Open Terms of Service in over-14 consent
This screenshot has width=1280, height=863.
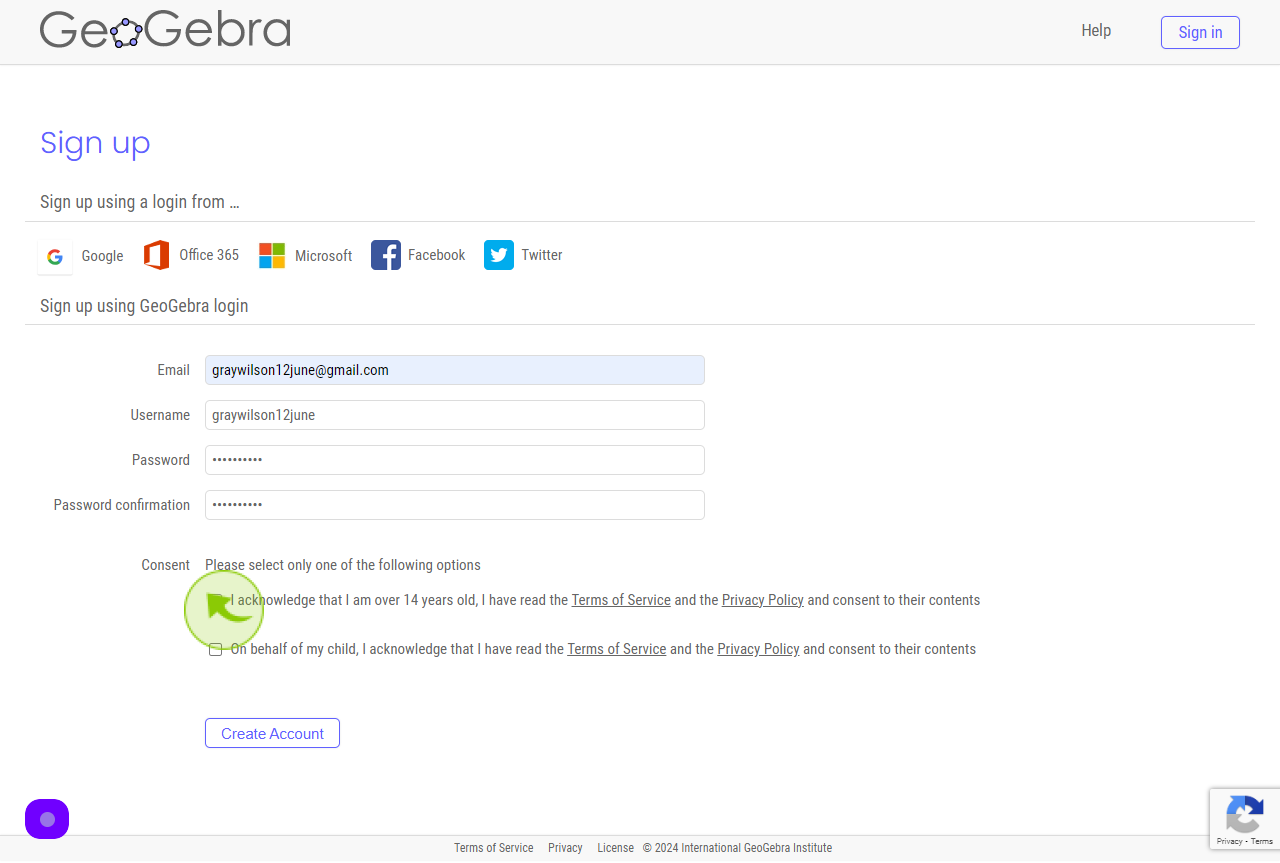point(621,600)
